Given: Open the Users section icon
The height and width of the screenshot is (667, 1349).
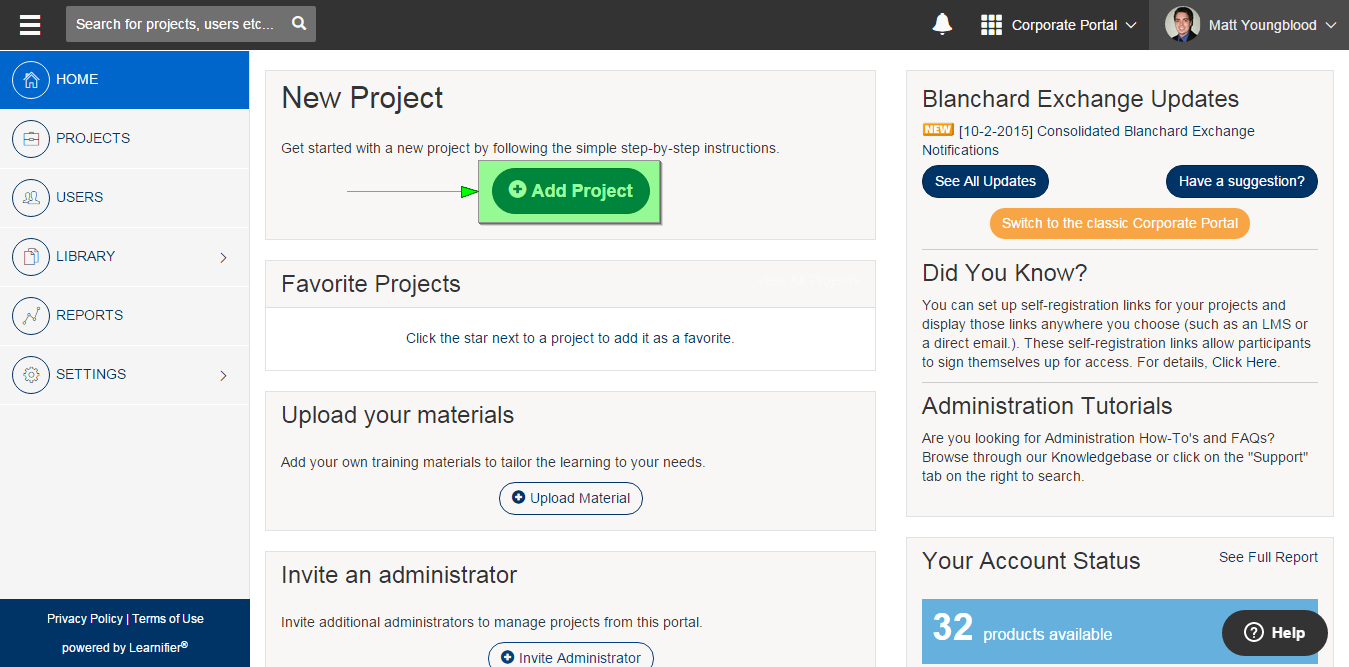Looking at the screenshot, I should pos(31,197).
